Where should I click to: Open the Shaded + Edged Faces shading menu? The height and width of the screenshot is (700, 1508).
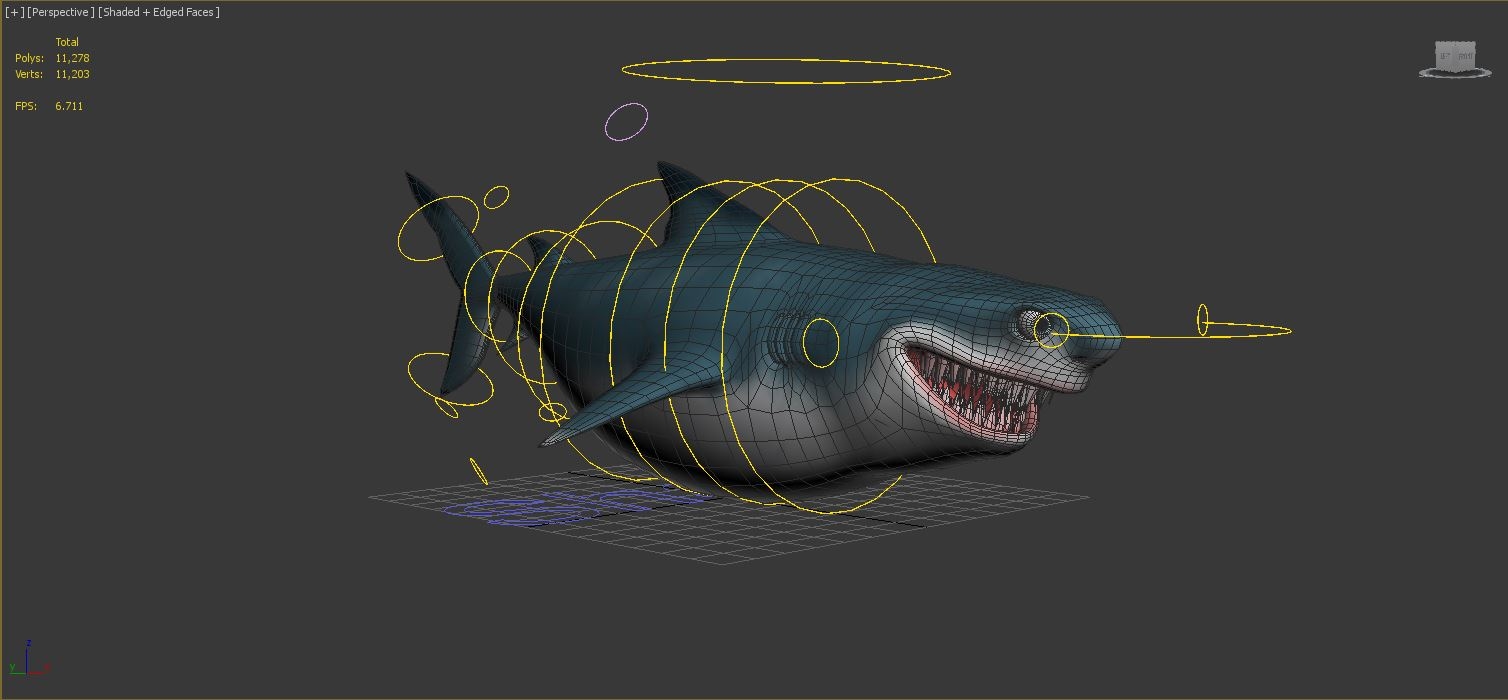pos(160,12)
